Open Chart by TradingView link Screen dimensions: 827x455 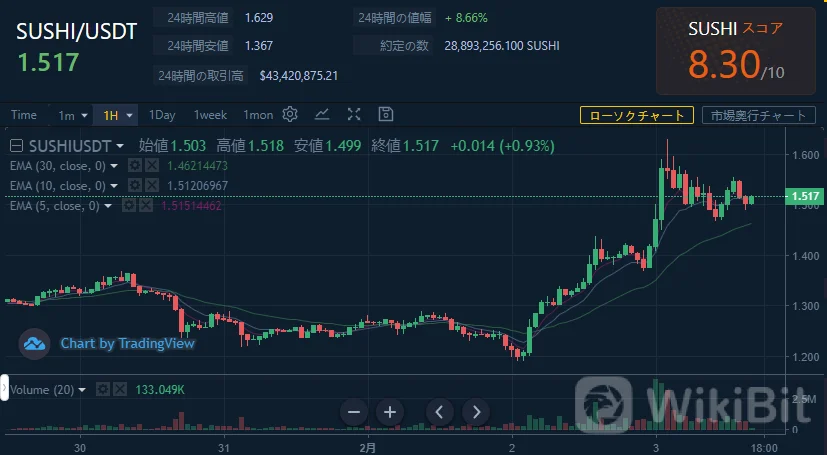[128, 344]
